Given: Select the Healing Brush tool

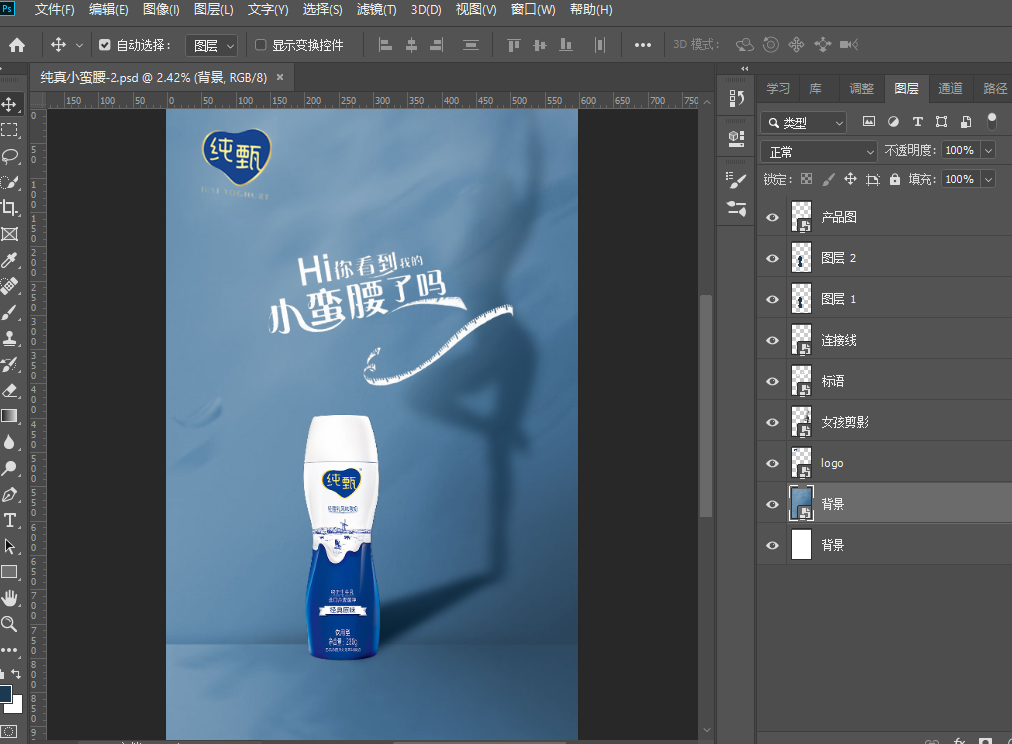Looking at the screenshot, I should pos(10,286).
